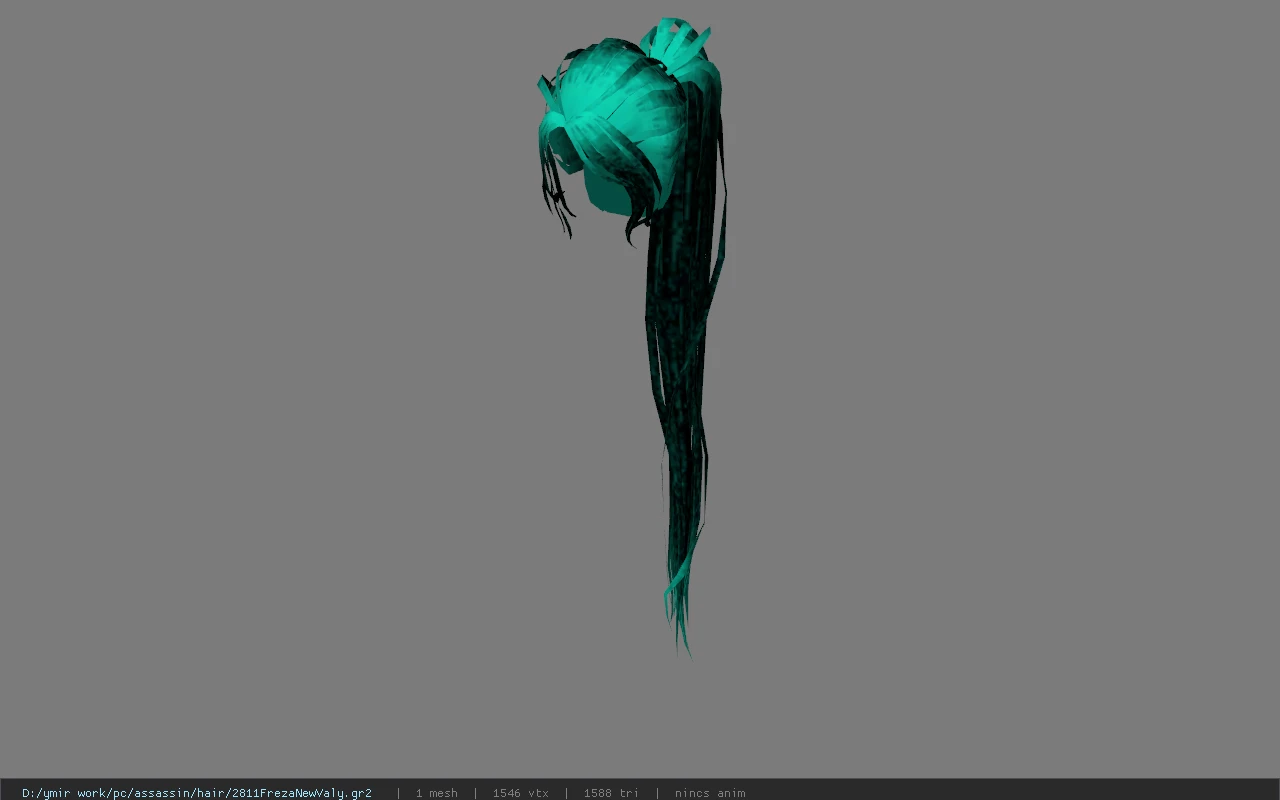Click the "1 mesh" status bar entry
This screenshot has height=800, width=1280.
tap(437, 793)
